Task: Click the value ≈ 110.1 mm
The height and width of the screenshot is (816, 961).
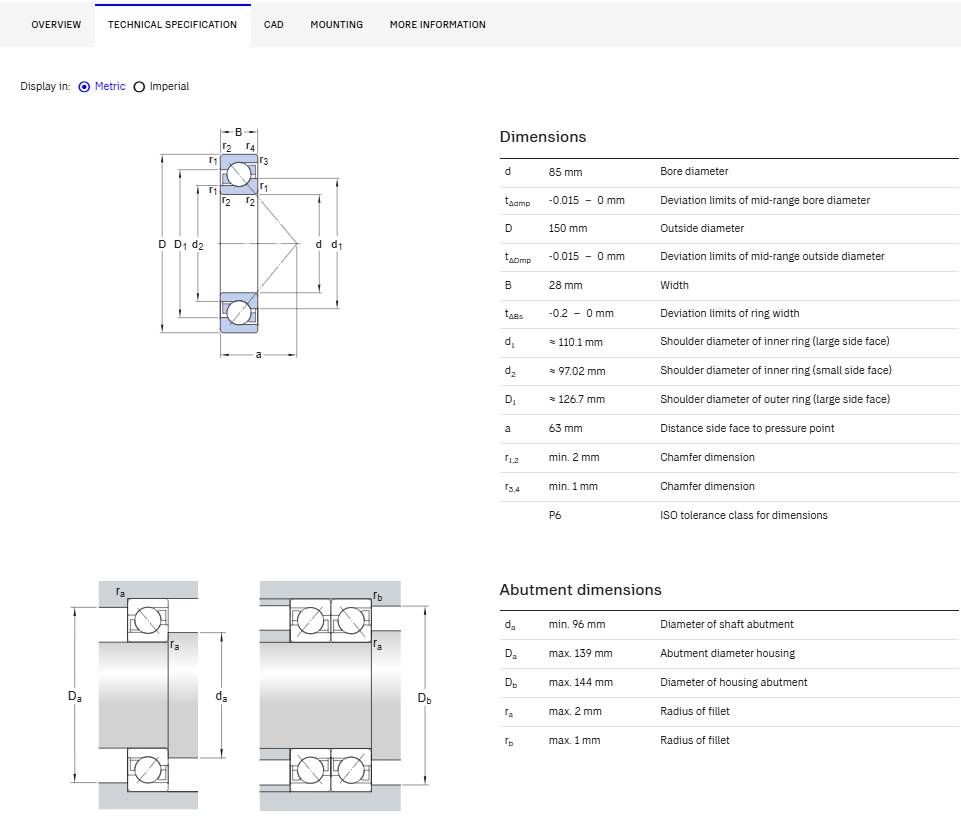Action: (x=575, y=342)
